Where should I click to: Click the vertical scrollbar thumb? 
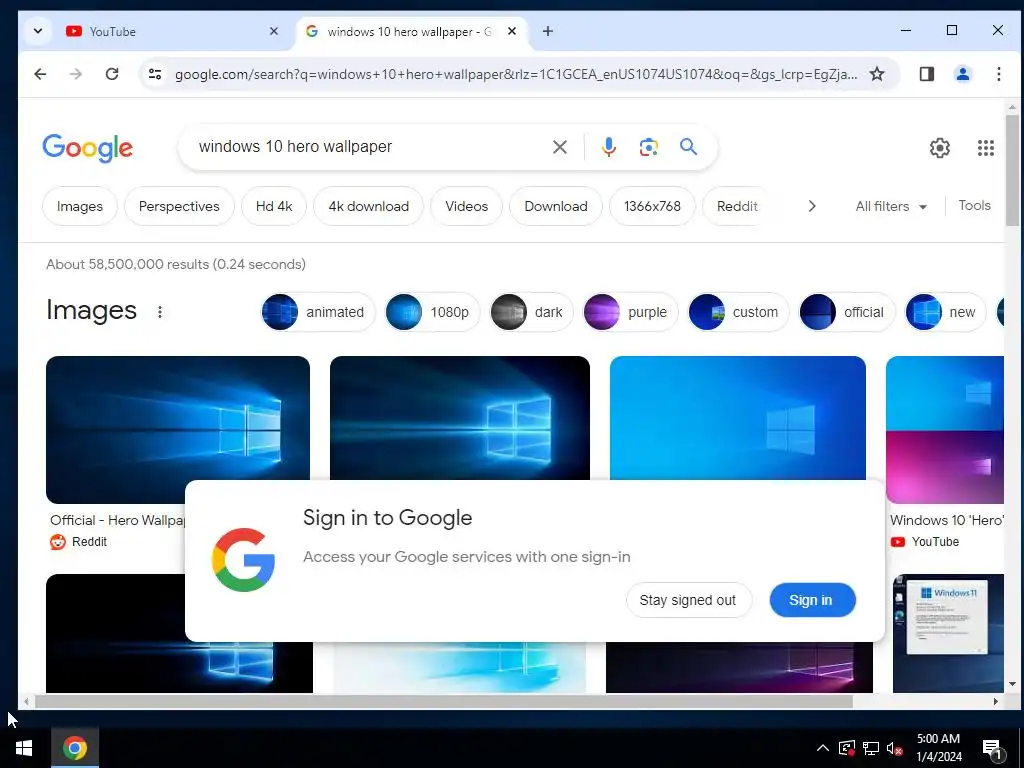(x=1012, y=170)
